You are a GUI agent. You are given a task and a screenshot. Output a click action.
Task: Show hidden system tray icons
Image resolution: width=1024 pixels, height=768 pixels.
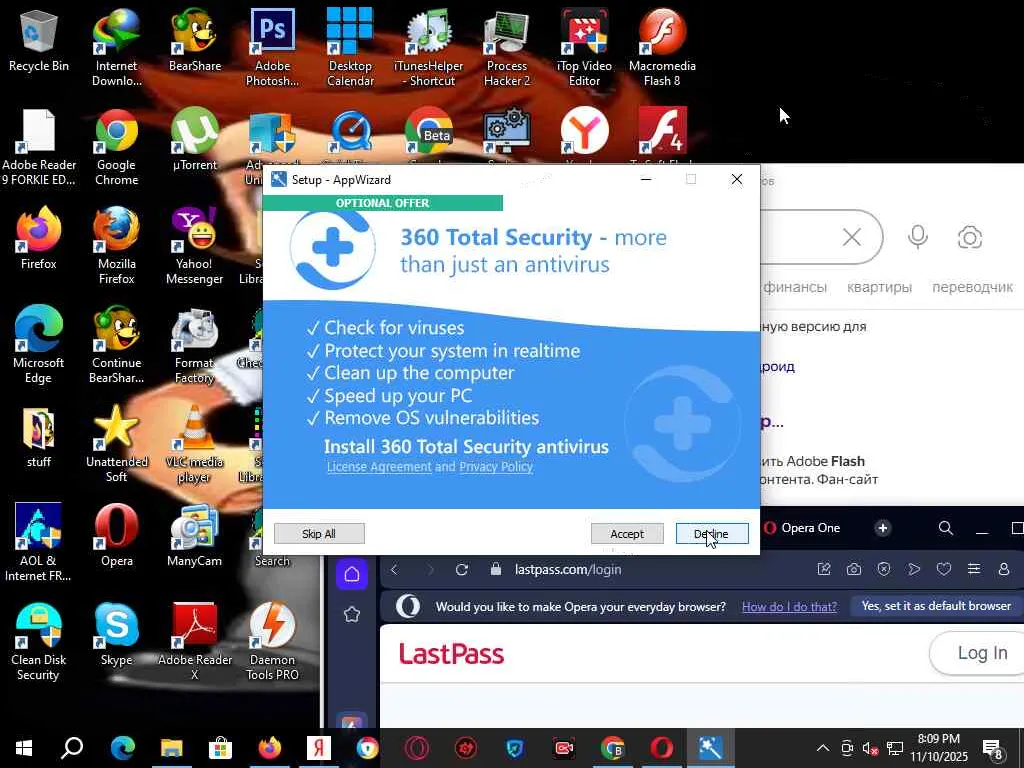click(823, 748)
